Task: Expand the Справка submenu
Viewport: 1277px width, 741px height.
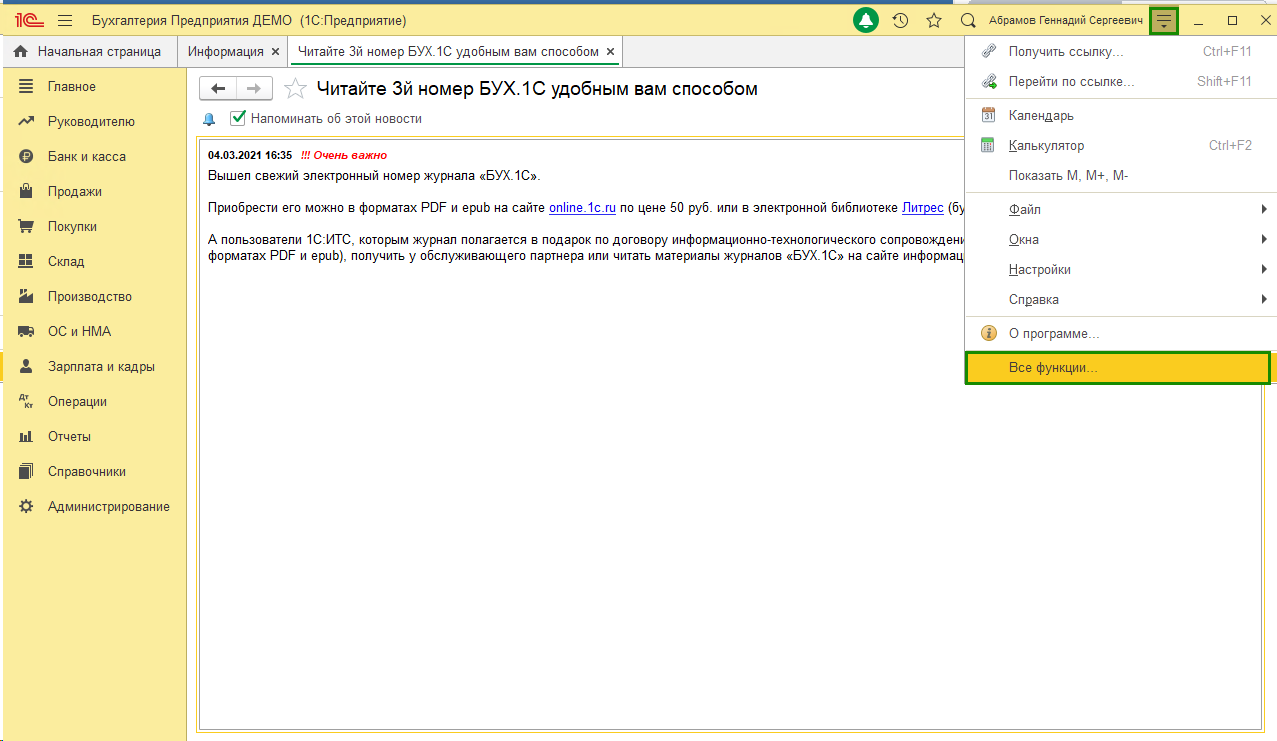Action: pos(1121,300)
